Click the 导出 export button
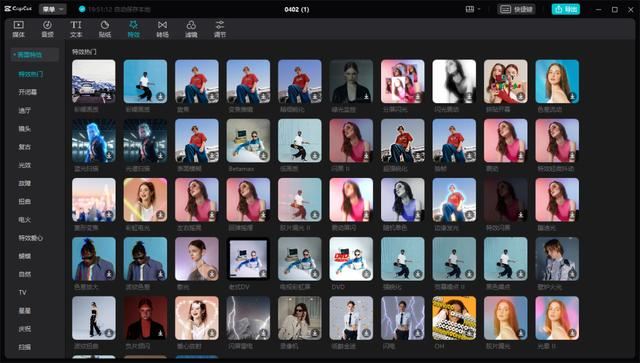This screenshot has height=363, width=640. point(566,9)
